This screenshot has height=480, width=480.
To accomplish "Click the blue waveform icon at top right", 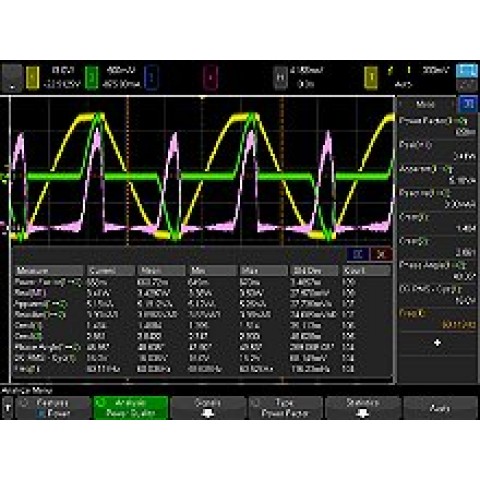I will click(x=467, y=71).
